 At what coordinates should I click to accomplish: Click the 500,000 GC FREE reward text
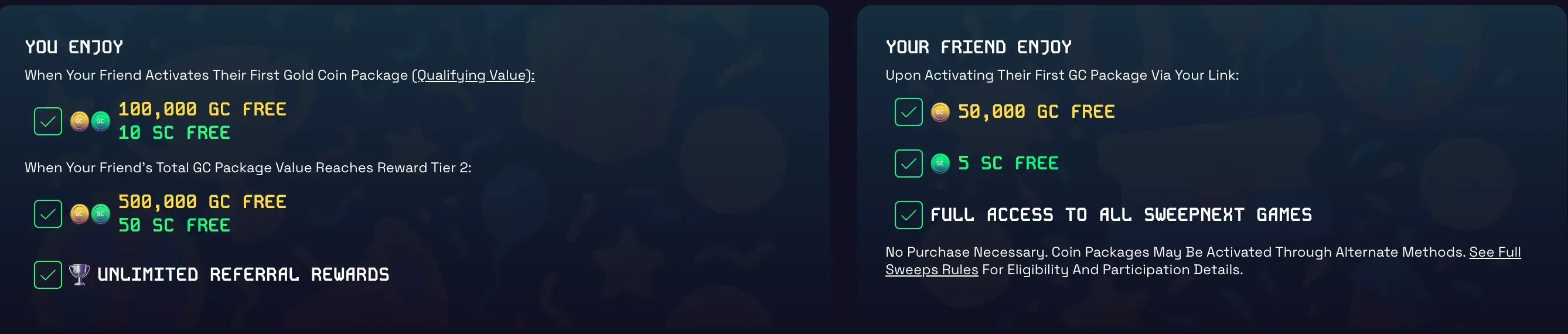tap(202, 202)
